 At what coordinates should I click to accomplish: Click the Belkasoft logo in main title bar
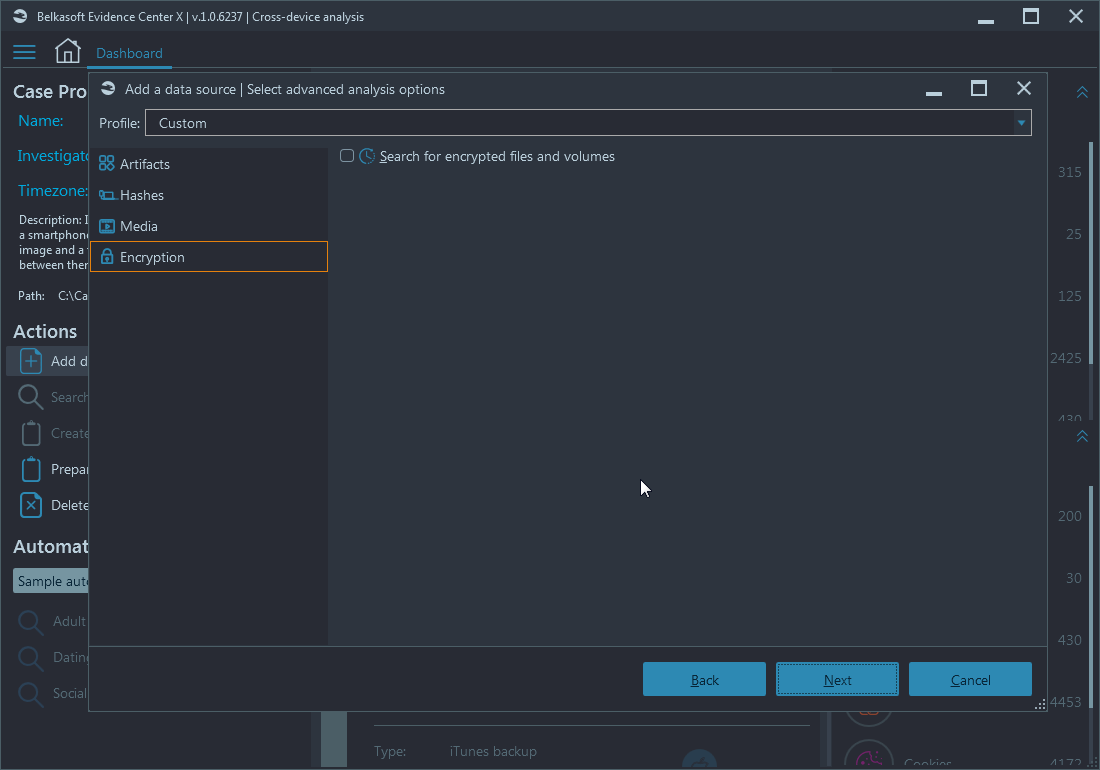(20, 16)
